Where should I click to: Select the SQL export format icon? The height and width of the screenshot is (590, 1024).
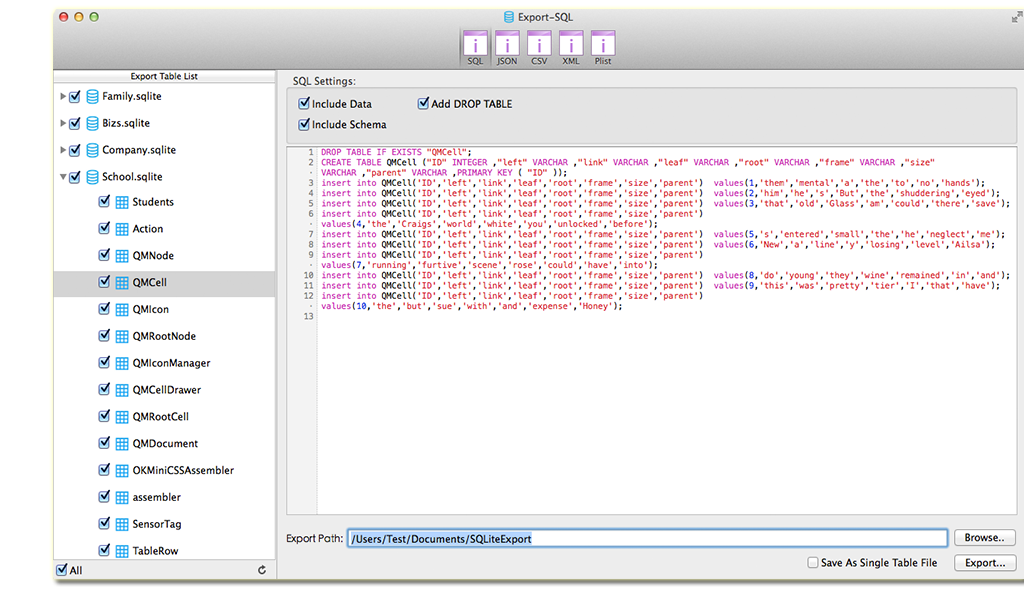pyautogui.click(x=475, y=45)
